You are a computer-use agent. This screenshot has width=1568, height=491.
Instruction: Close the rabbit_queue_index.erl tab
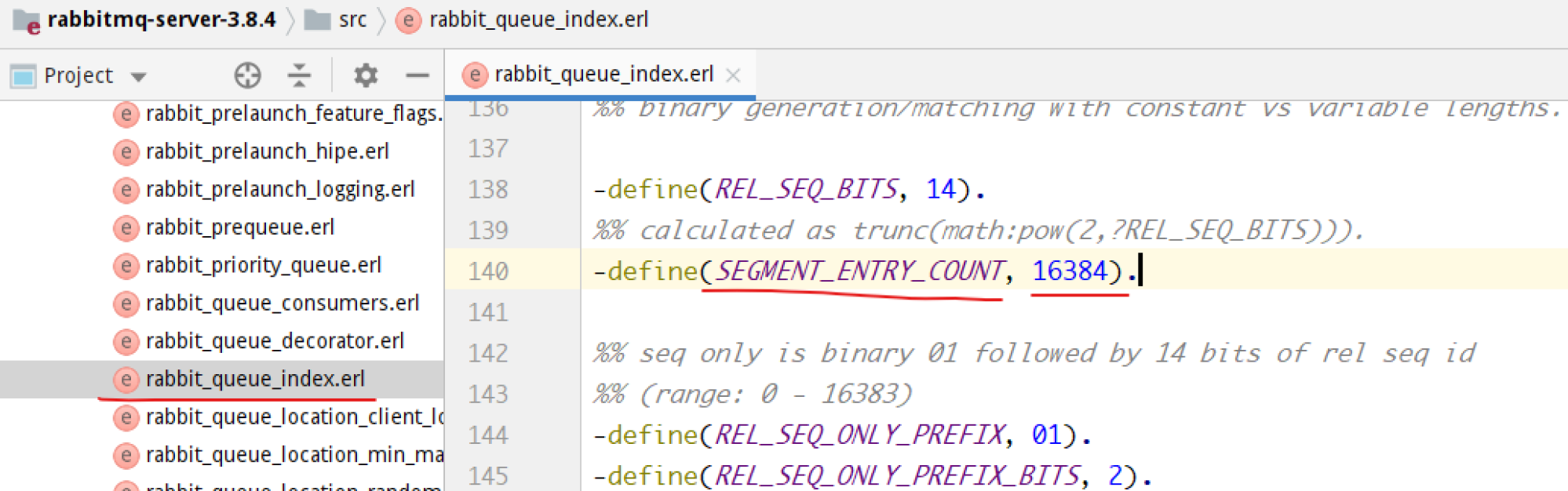tap(733, 75)
